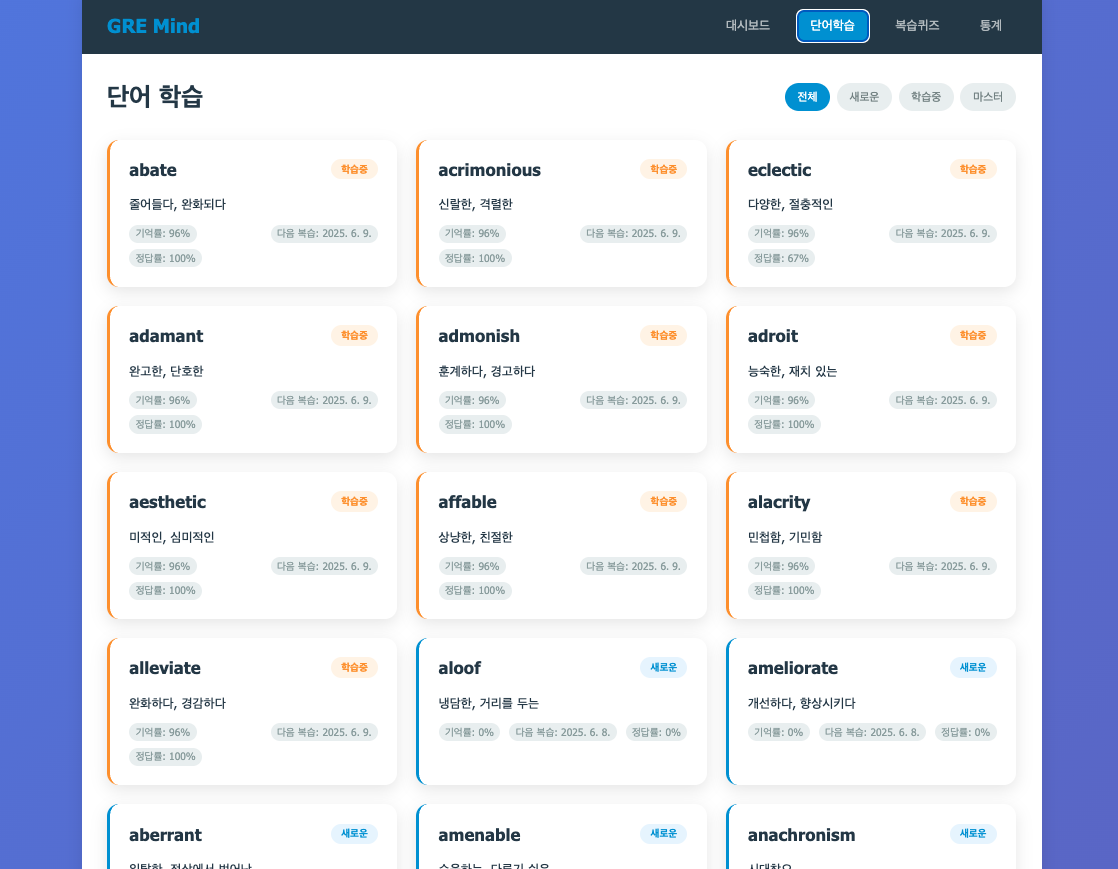Filter by 마스터 words
The height and width of the screenshot is (869, 1118).
pos(988,97)
